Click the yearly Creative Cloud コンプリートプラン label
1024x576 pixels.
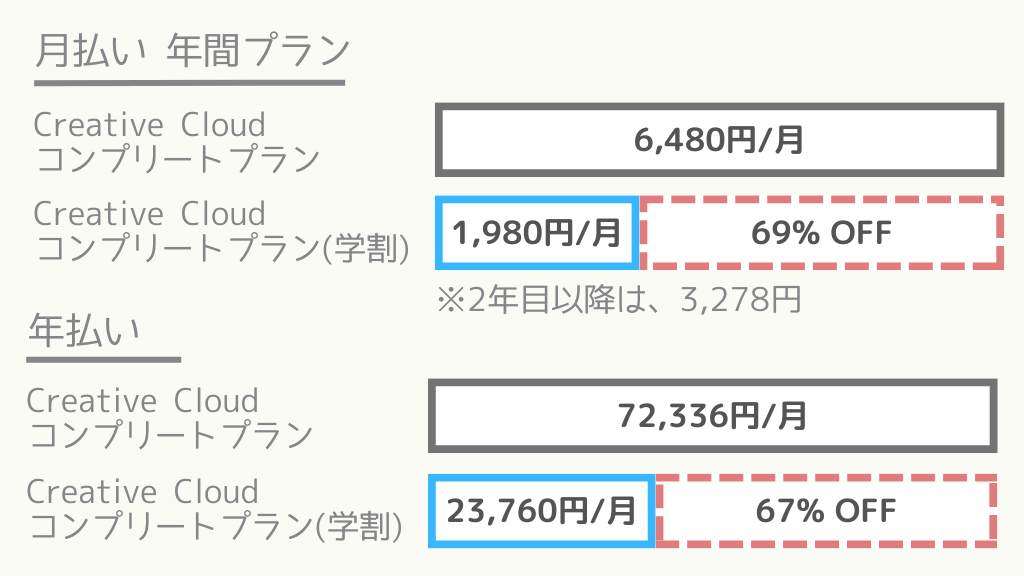pyautogui.click(x=170, y=418)
